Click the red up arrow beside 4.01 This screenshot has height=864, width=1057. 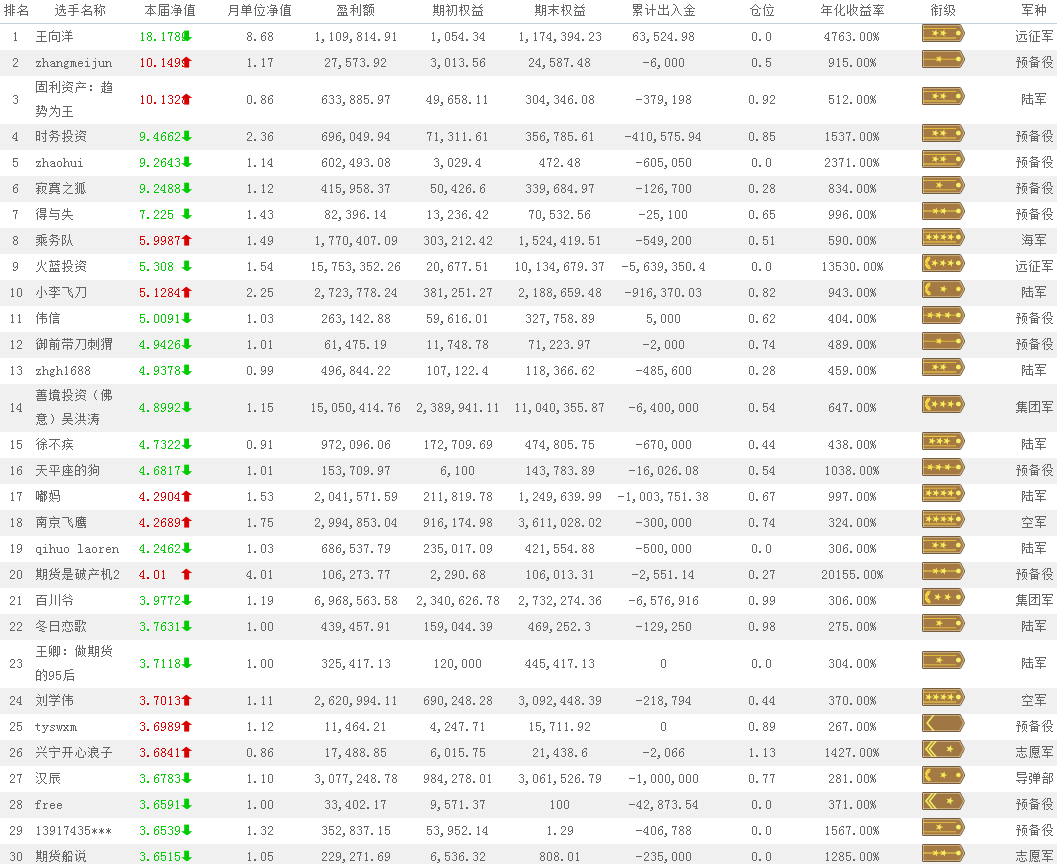coord(187,575)
